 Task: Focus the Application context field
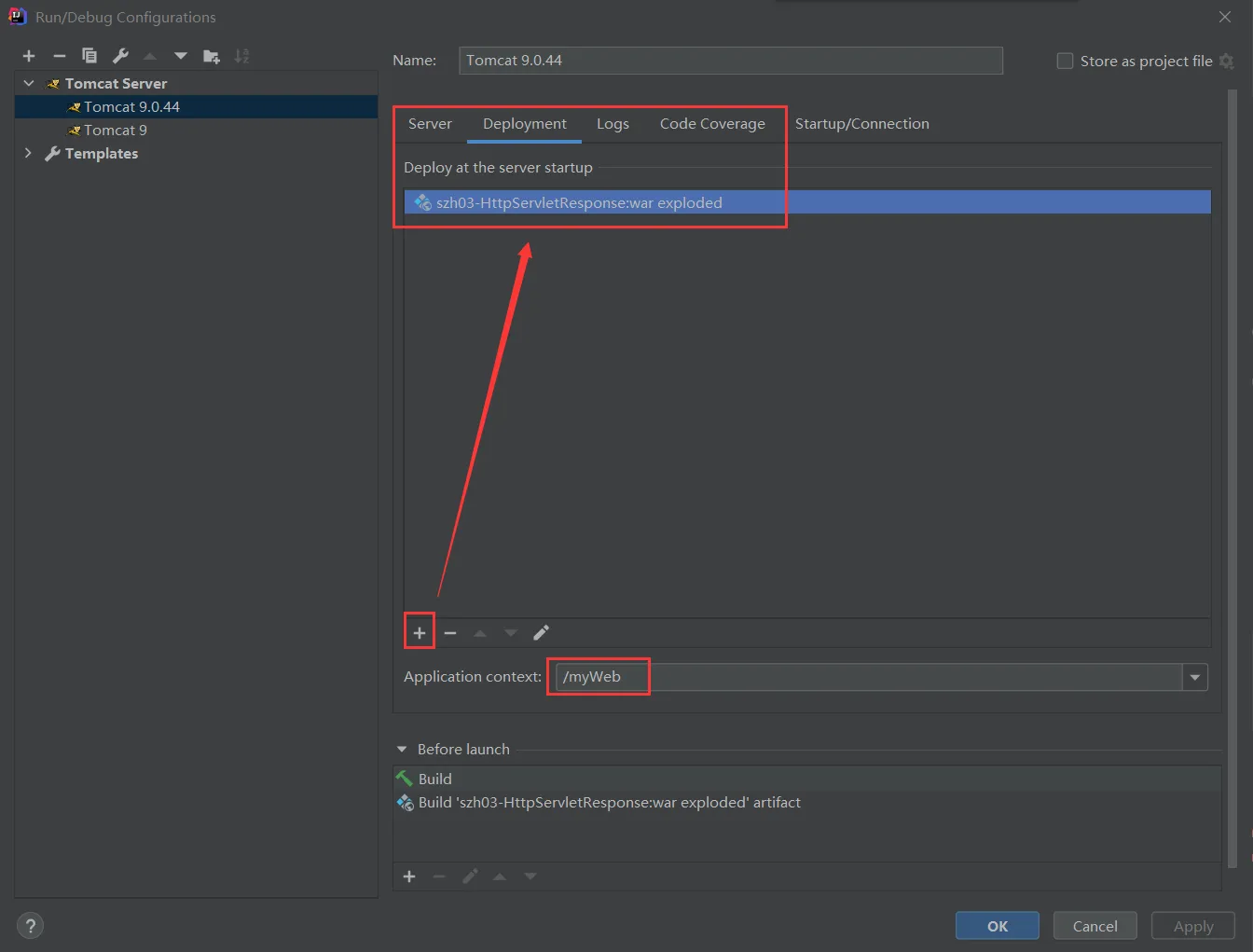click(869, 677)
